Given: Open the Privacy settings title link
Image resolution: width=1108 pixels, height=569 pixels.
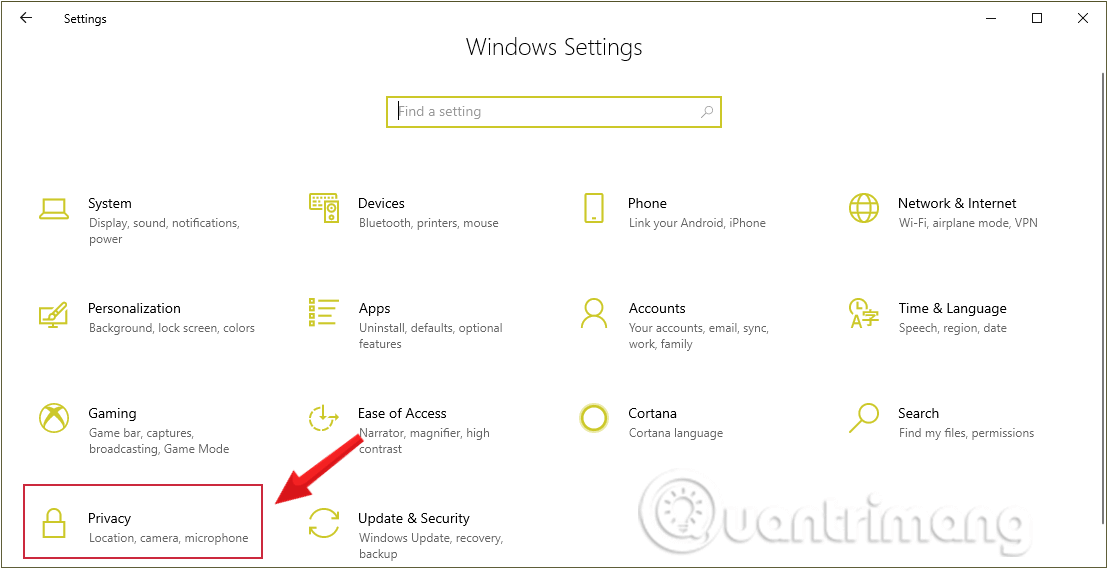Looking at the screenshot, I should [x=110, y=519].
